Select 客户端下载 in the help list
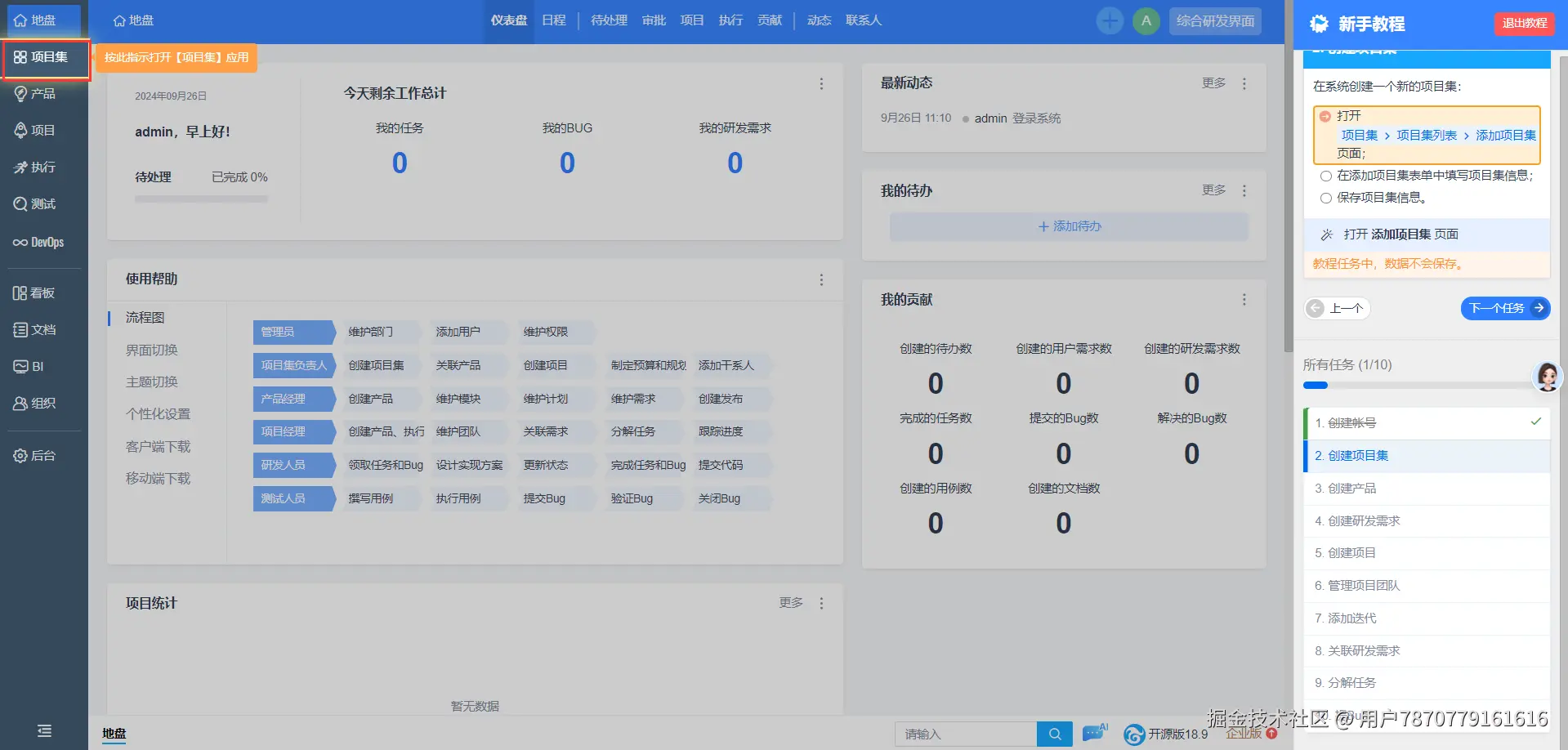This screenshot has width=1568, height=750. 158,447
